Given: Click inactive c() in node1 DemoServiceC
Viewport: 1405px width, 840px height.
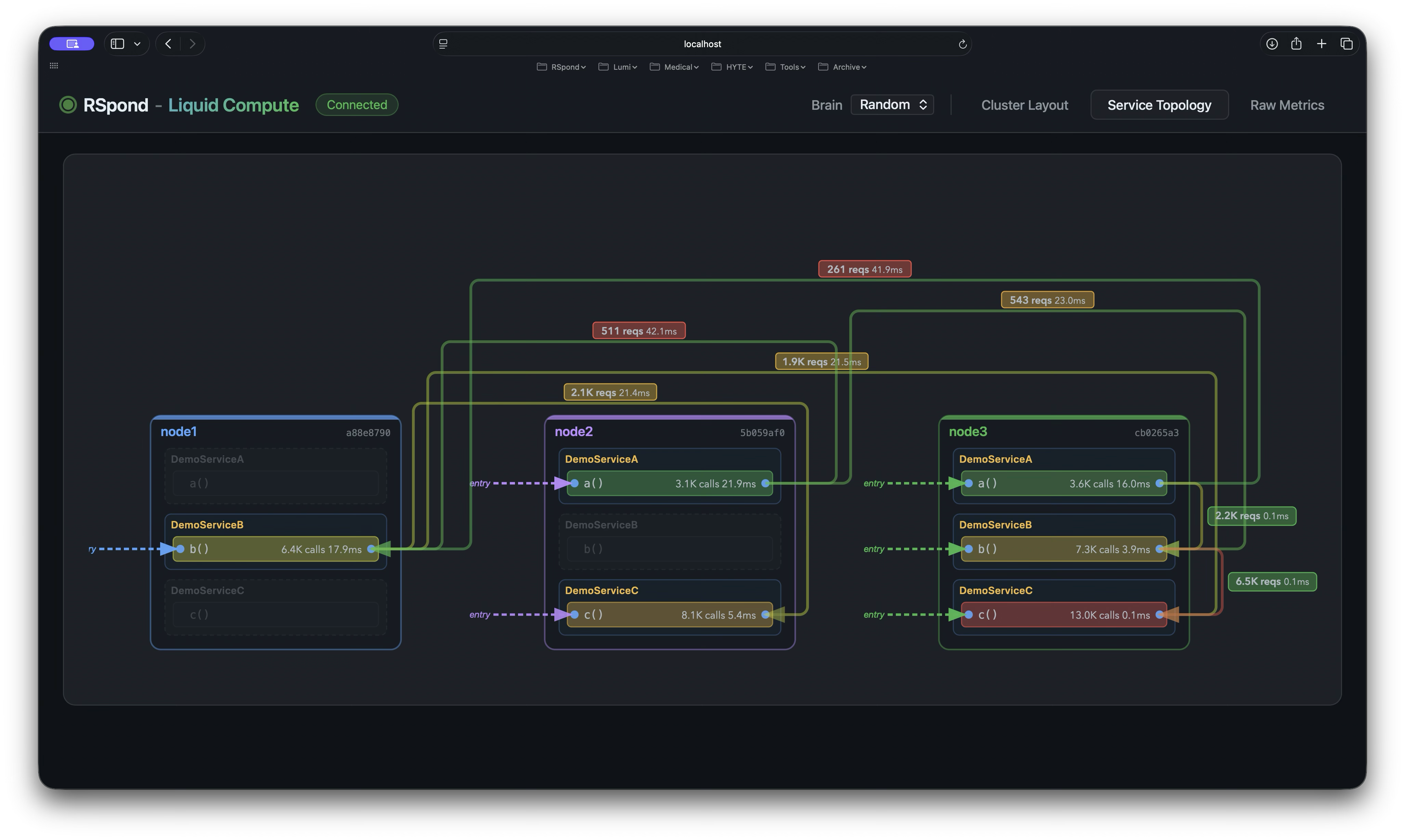Looking at the screenshot, I should tap(275, 615).
